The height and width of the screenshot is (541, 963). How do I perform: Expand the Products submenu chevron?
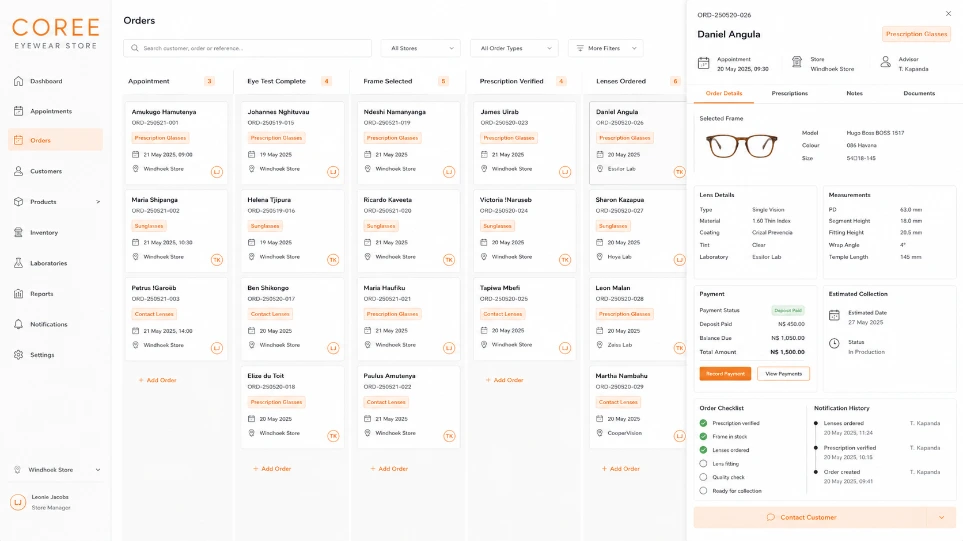click(x=98, y=201)
